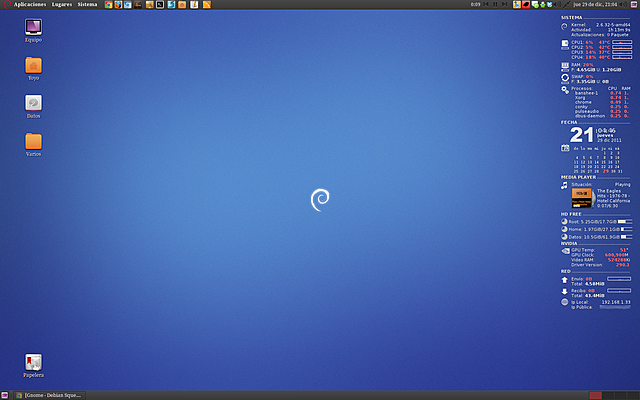Viewport: 640px width, 400px height.
Task: Open the Aplicaciones menu
Action: pyautogui.click(x=30, y=4)
